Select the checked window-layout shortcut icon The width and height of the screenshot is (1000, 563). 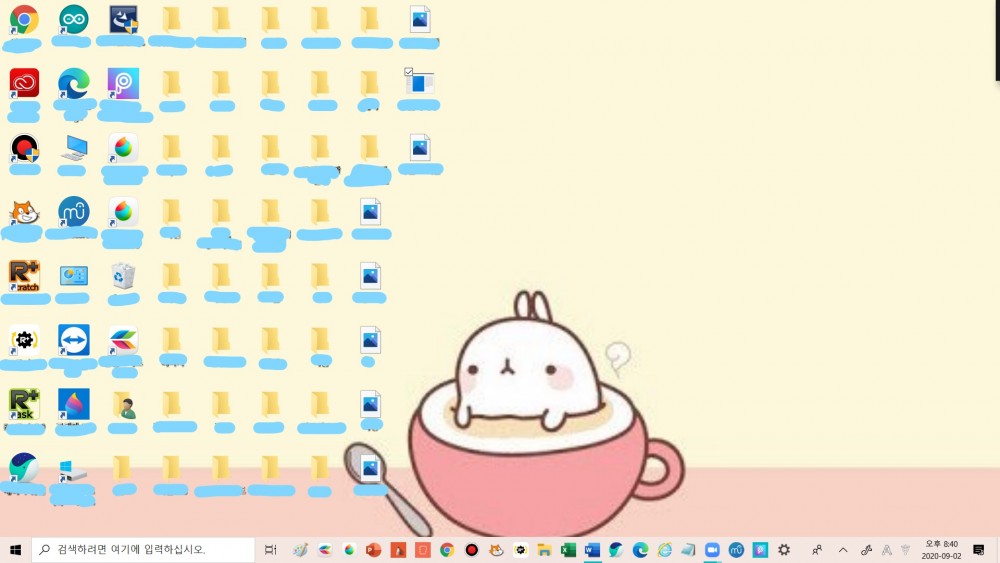418,82
